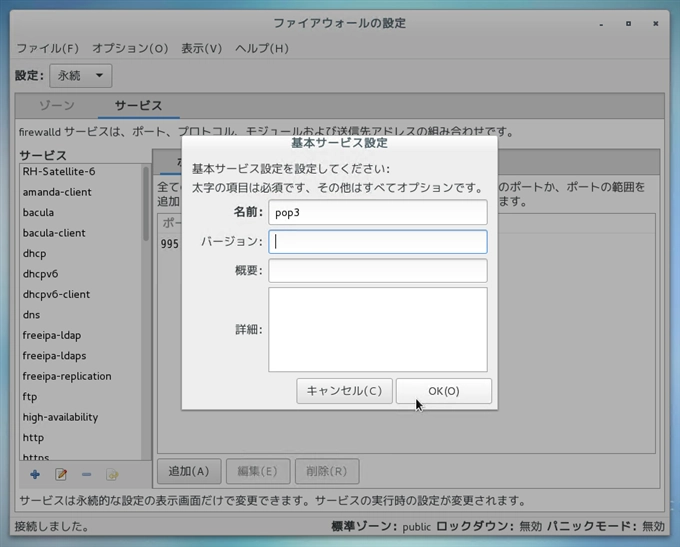680x547 pixels.
Task: Click the load service defaults icon
Action: (x=112, y=475)
